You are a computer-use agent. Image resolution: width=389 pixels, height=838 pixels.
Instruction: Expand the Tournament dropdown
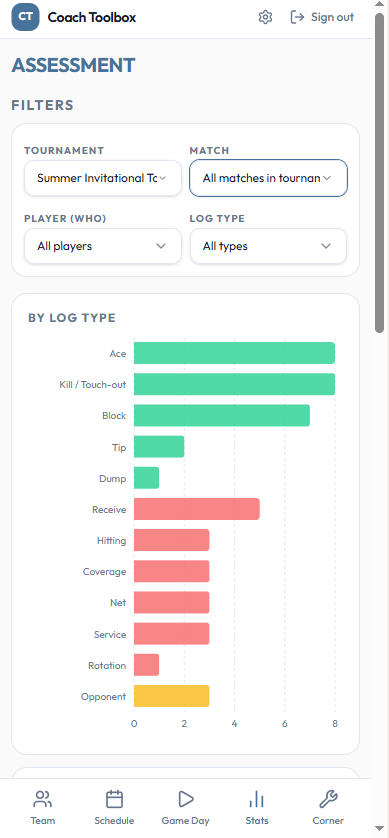(103, 178)
